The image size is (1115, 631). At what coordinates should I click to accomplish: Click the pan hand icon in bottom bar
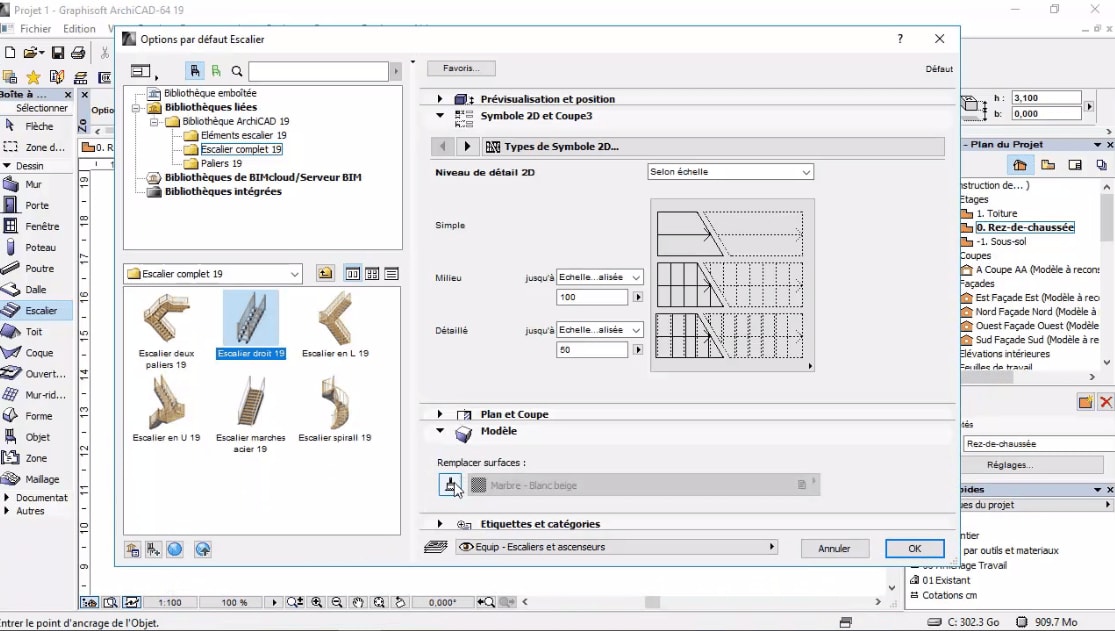[x=358, y=602]
